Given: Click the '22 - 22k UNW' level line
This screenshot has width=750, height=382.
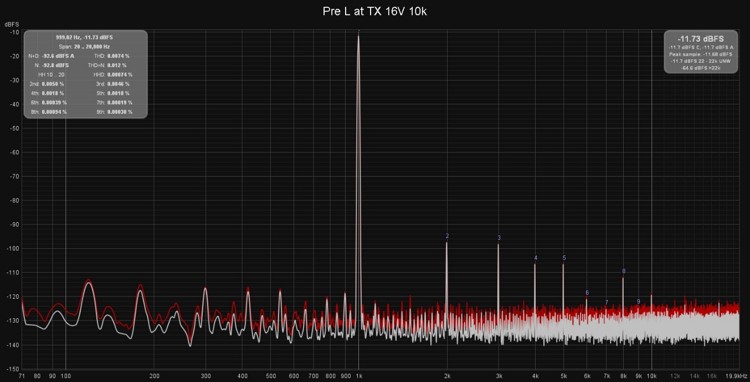Looking at the screenshot, I should pyautogui.click(x=700, y=61).
